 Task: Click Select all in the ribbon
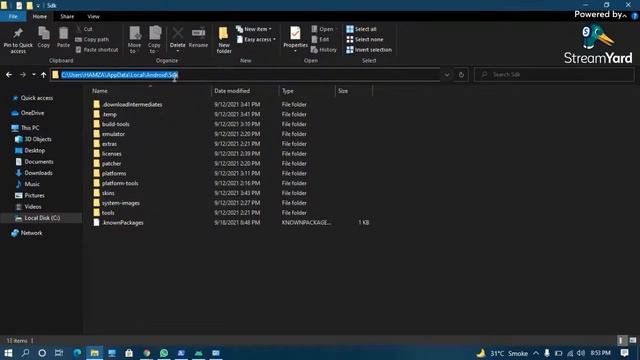[362, 29]
